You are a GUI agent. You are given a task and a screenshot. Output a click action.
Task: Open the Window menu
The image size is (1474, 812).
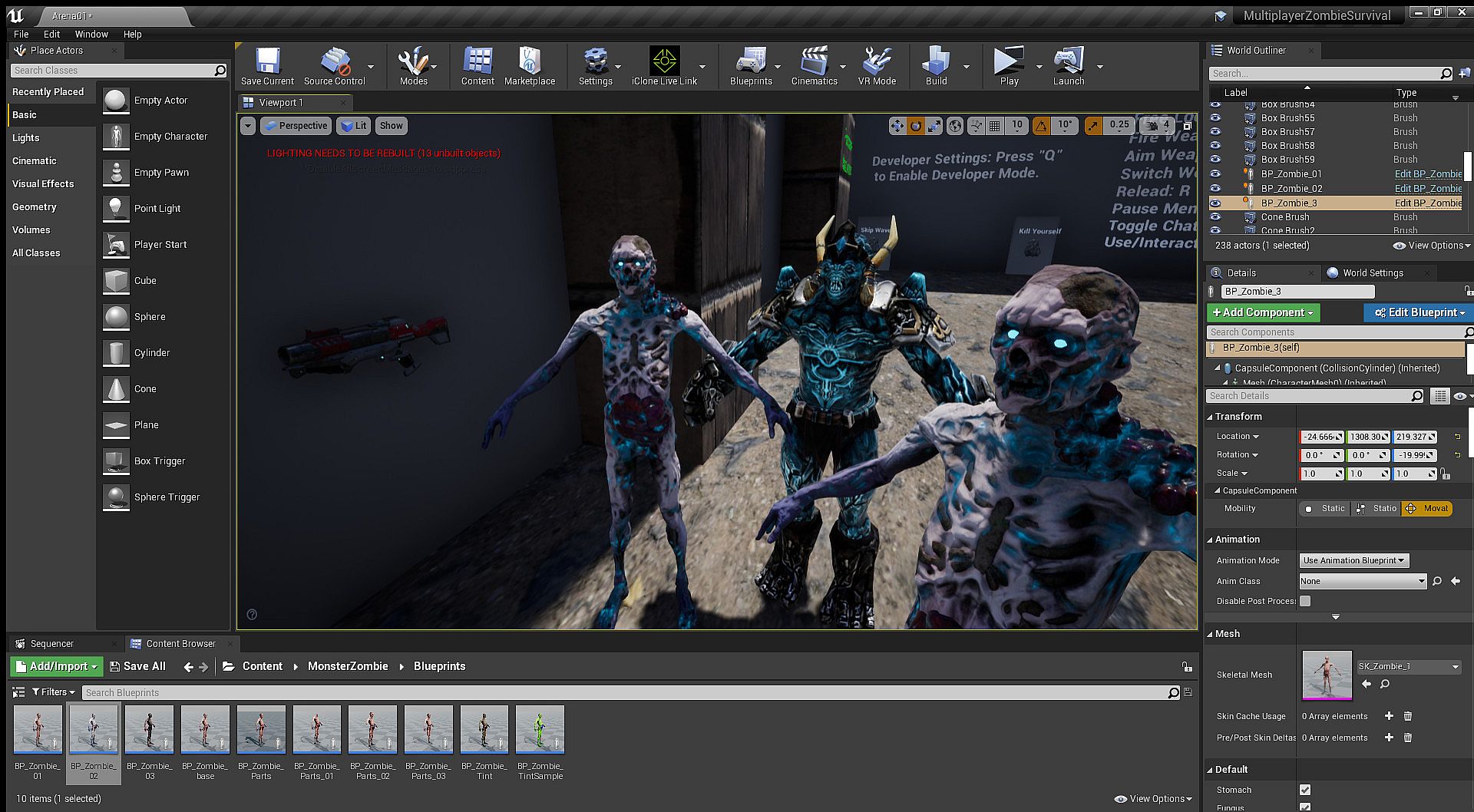(x=91, y=34)
